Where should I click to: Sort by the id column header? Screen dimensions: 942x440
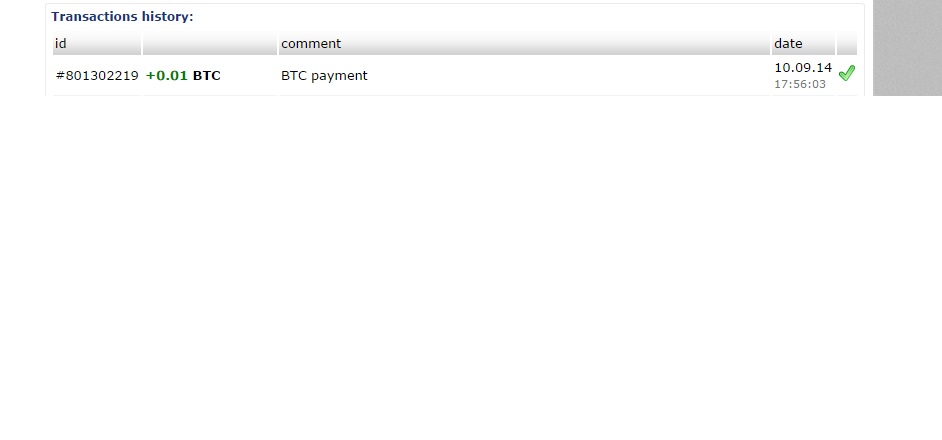97,43
